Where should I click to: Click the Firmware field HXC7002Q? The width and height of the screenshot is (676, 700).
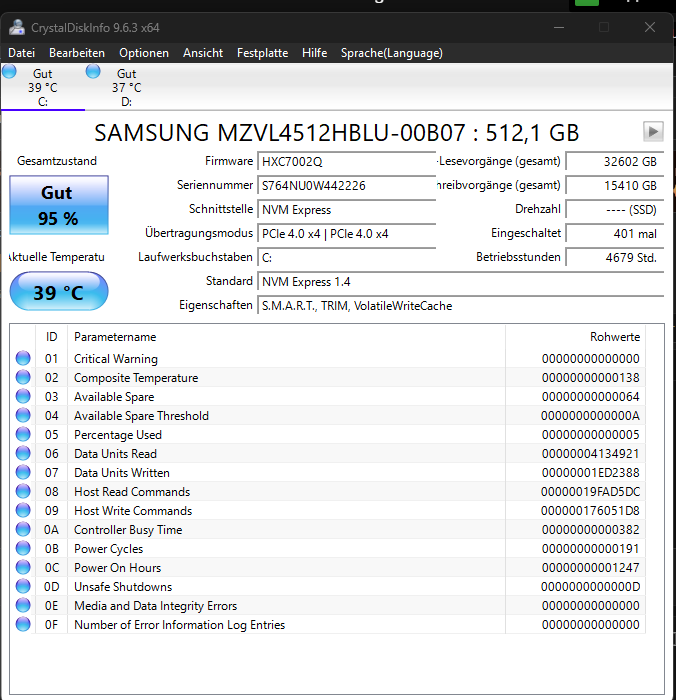coord(346,161)
